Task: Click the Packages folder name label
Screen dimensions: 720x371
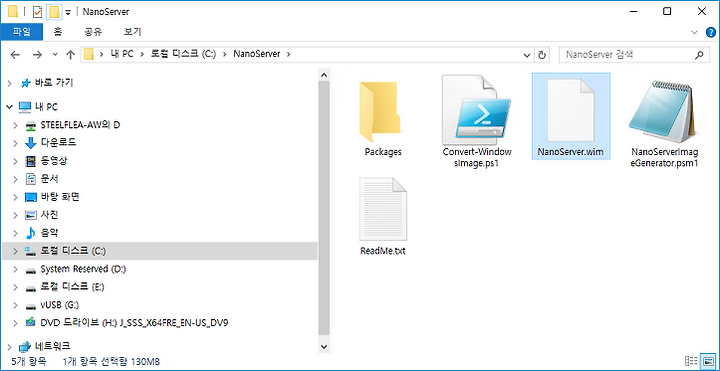Action: pyautogui.click(x=383, y=152)
